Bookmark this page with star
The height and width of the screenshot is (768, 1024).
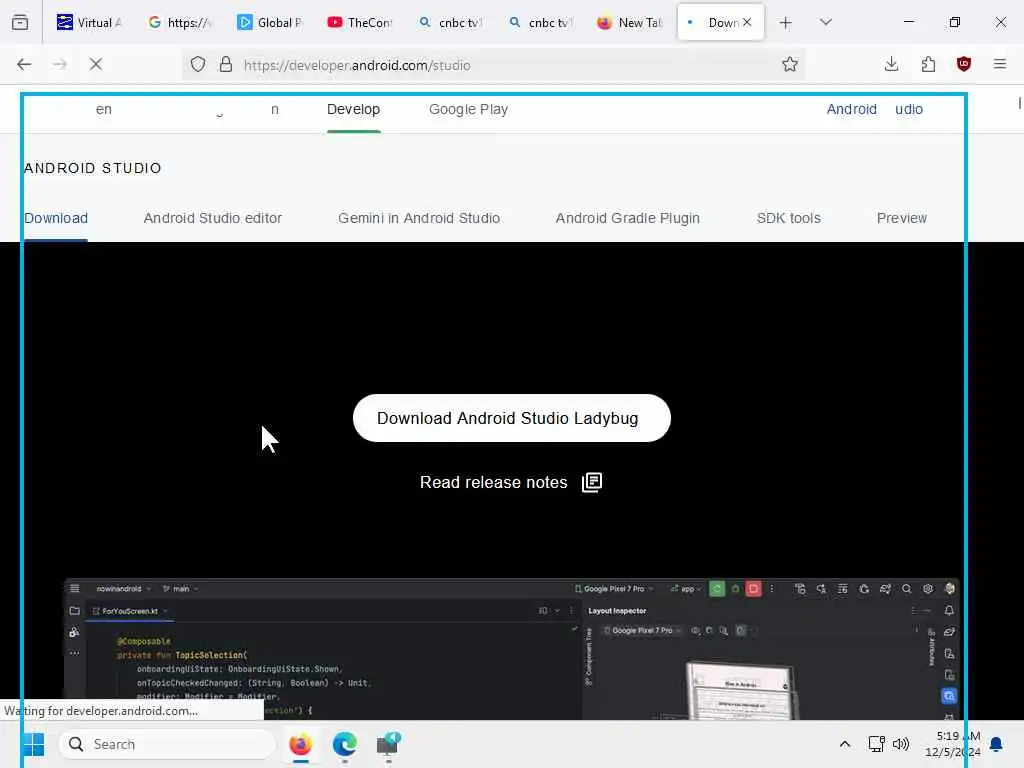790,64
